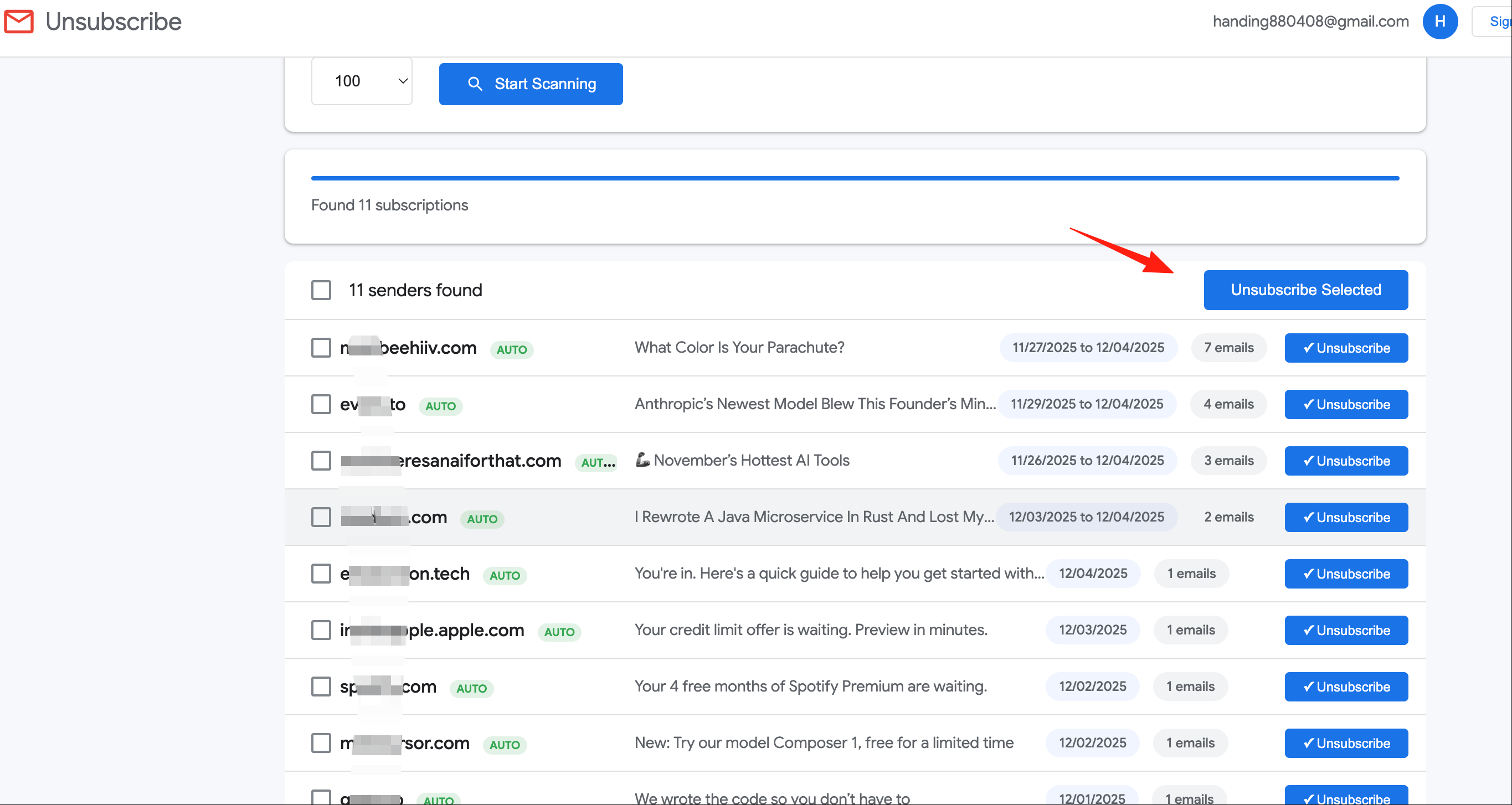Click the apple.com sender name
1512x805 pixels.
[x=432, y=630]
